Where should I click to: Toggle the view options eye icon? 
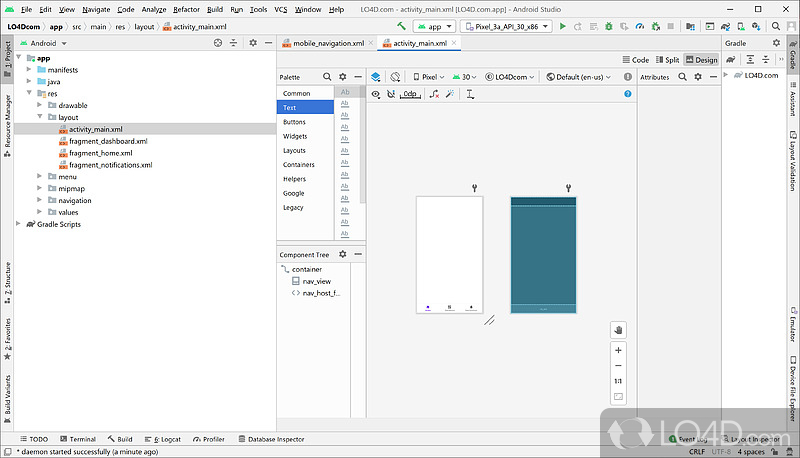(376, 94)
